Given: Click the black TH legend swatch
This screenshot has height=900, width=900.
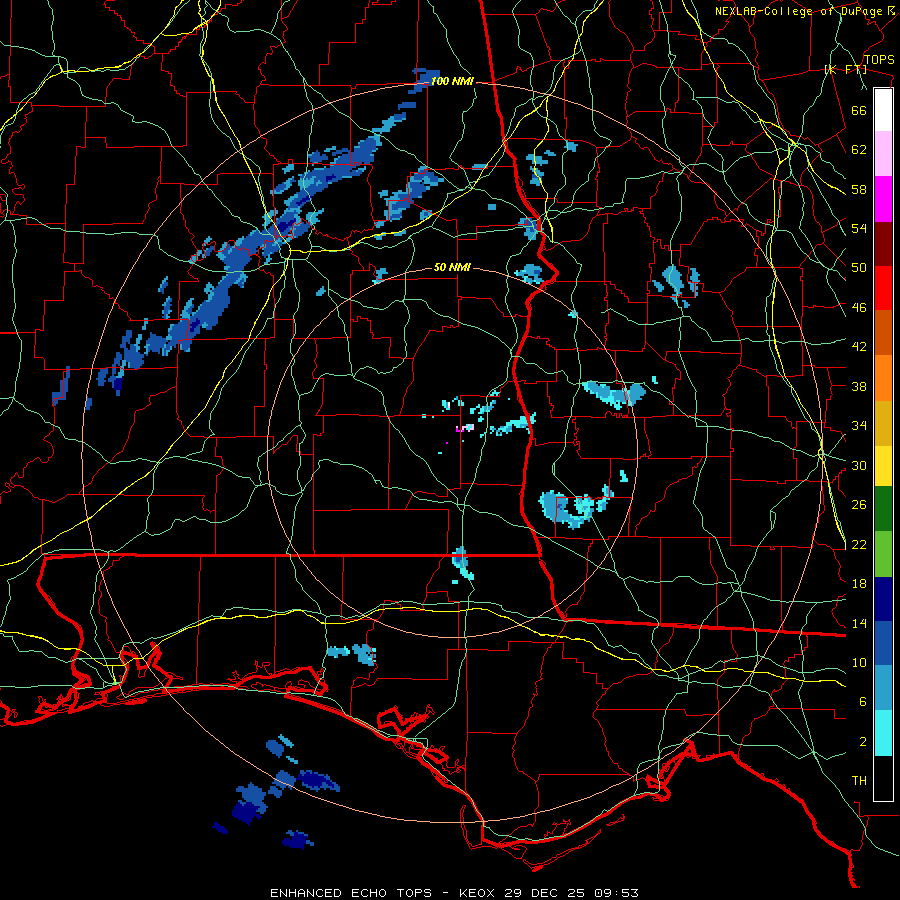Looking at the screenshot, I should click(x=883, y=778).
